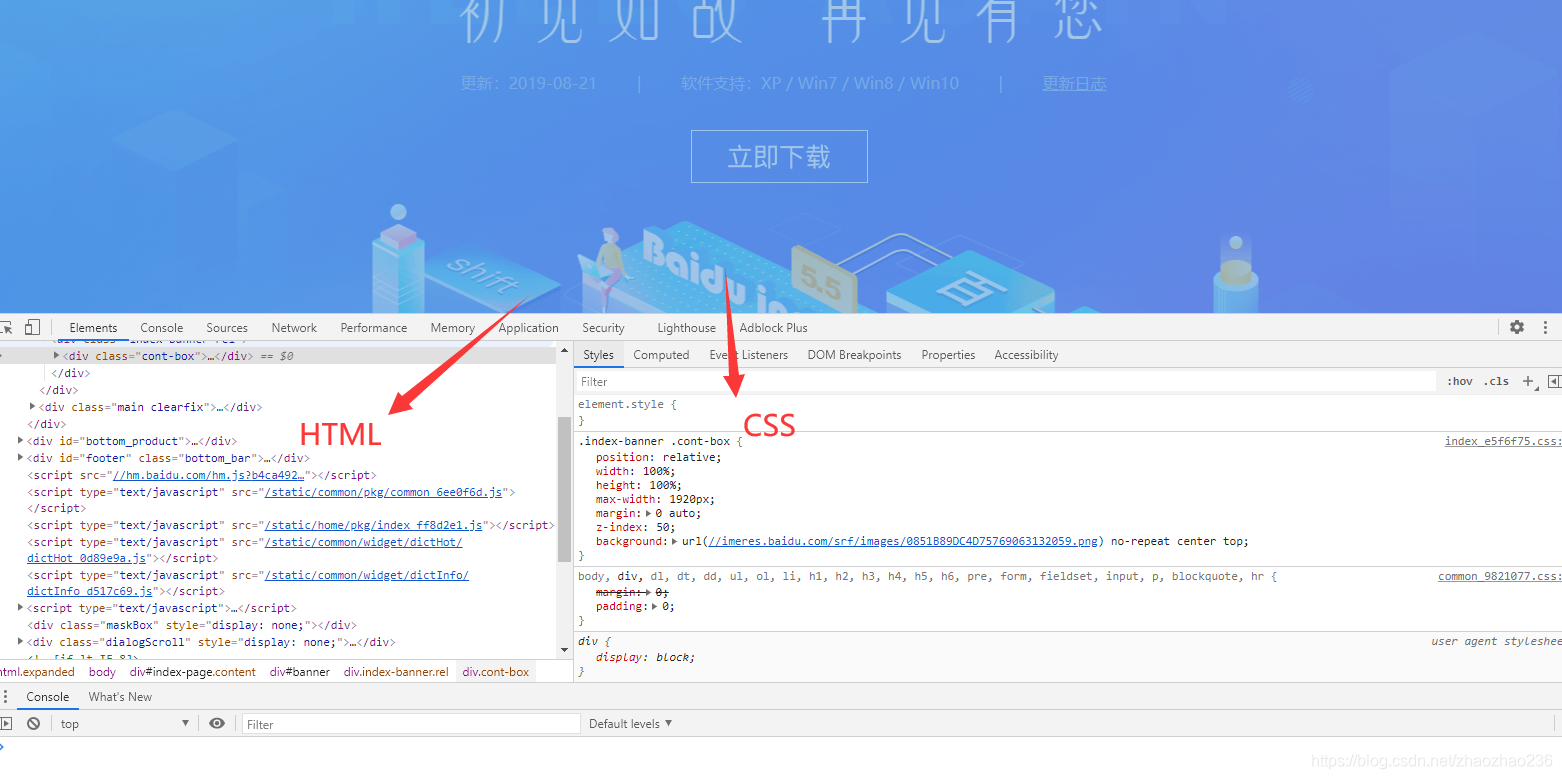This screenshot has width=1562, height=779.
Task: Open the Sources panel tab
Action: (x=227, y=328)
